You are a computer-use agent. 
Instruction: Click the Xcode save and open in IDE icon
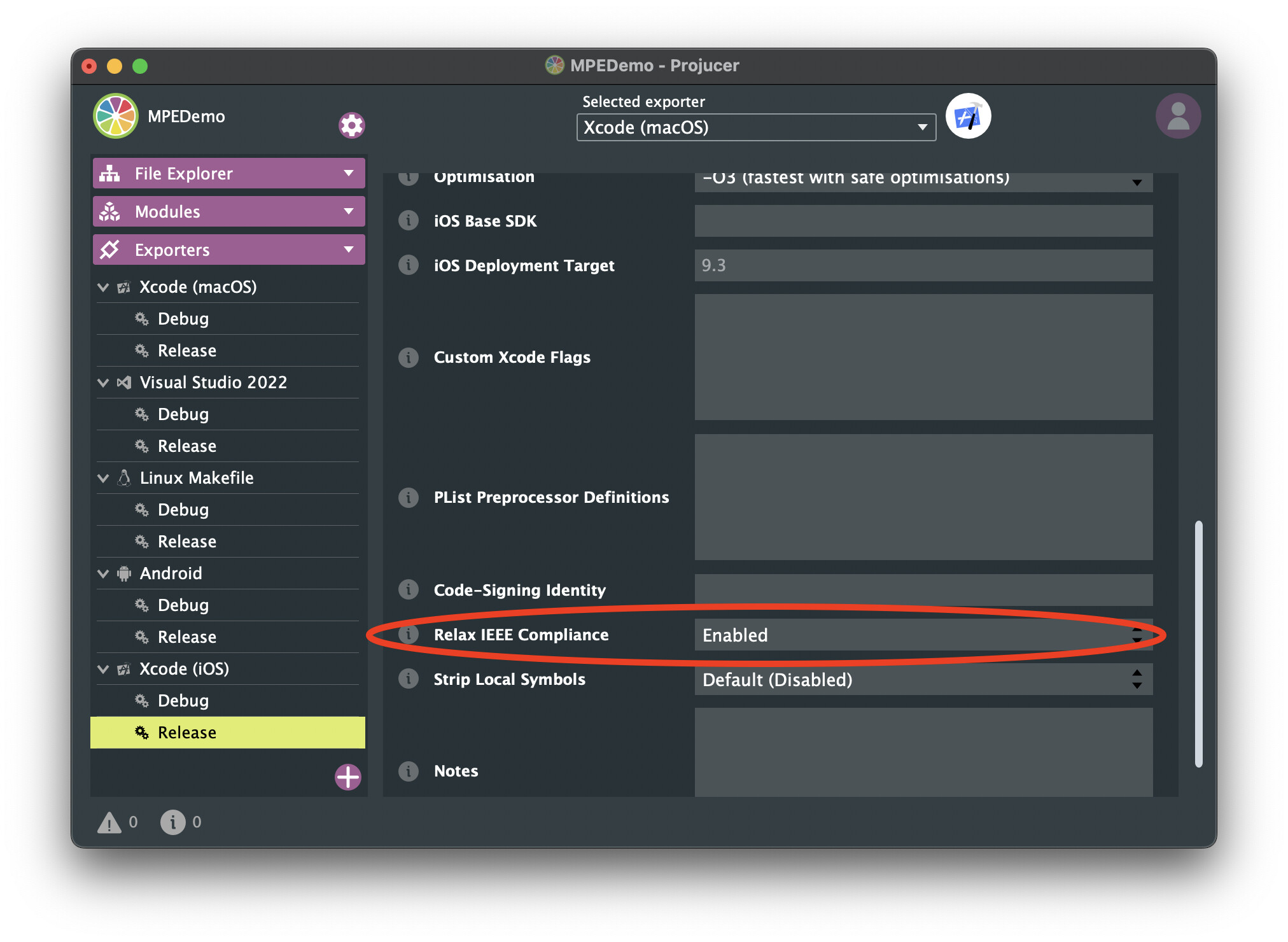967,116
